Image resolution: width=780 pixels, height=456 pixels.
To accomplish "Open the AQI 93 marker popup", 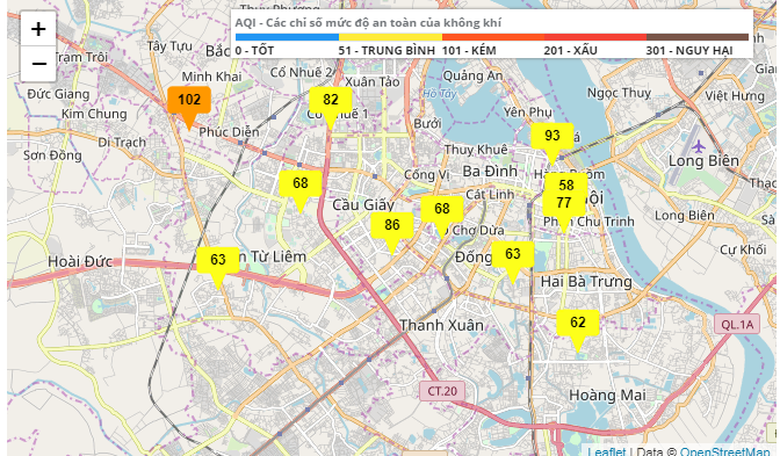I will [x=552, y=136].
